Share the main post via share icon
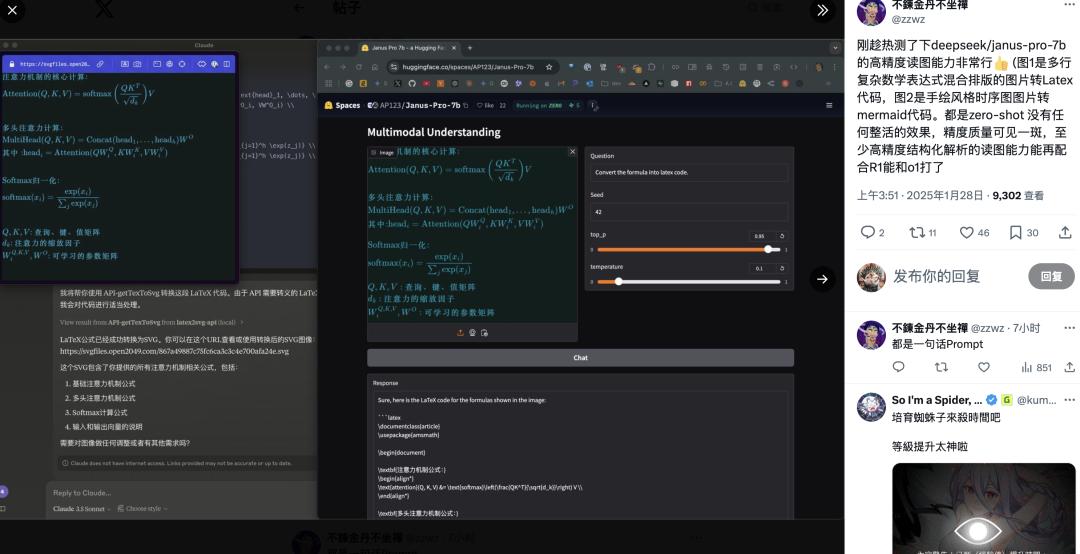This screenshot has width=1080, height=554. (x=1065, y=232)
